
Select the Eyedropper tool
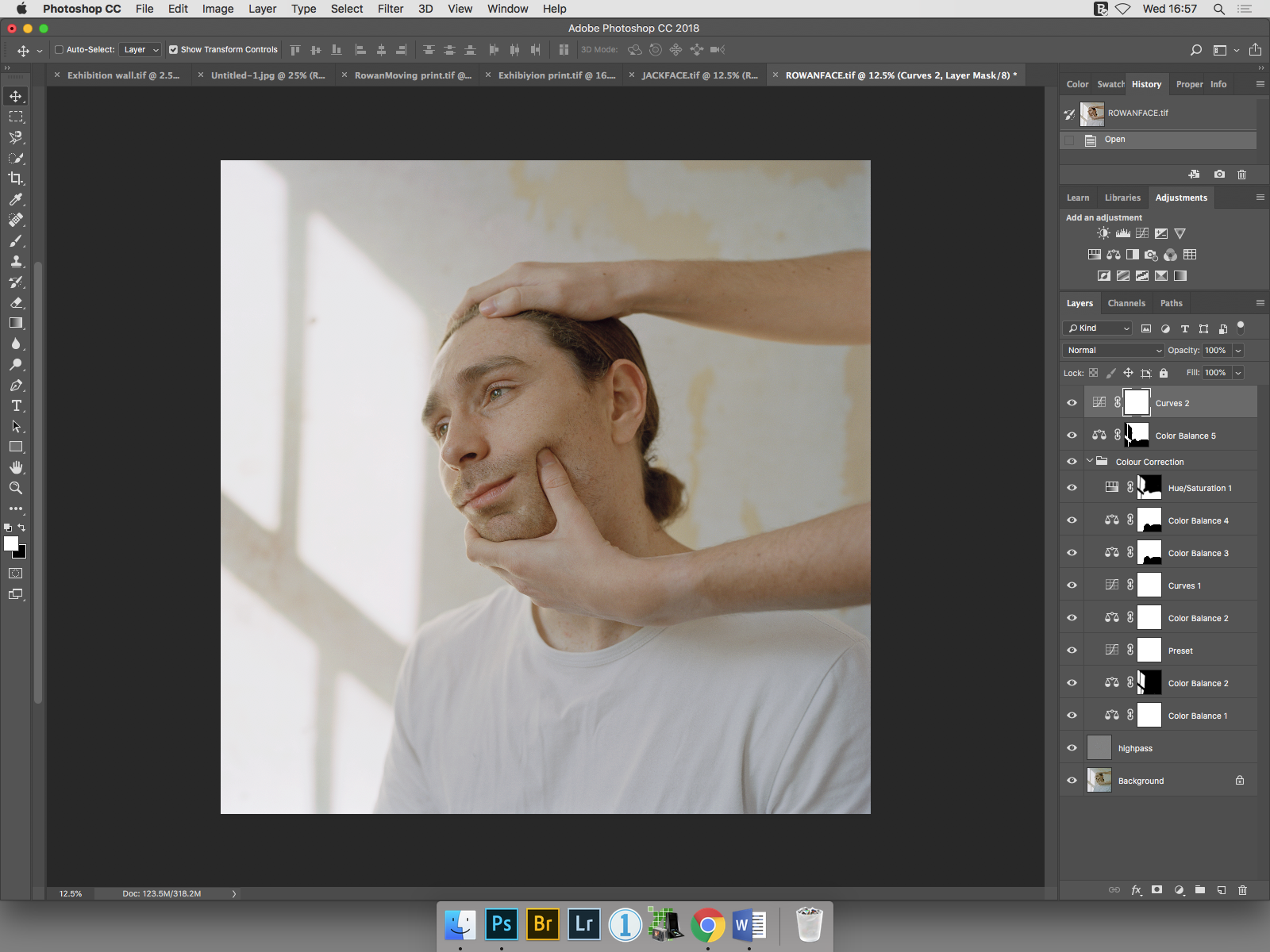tap(16, 199)
